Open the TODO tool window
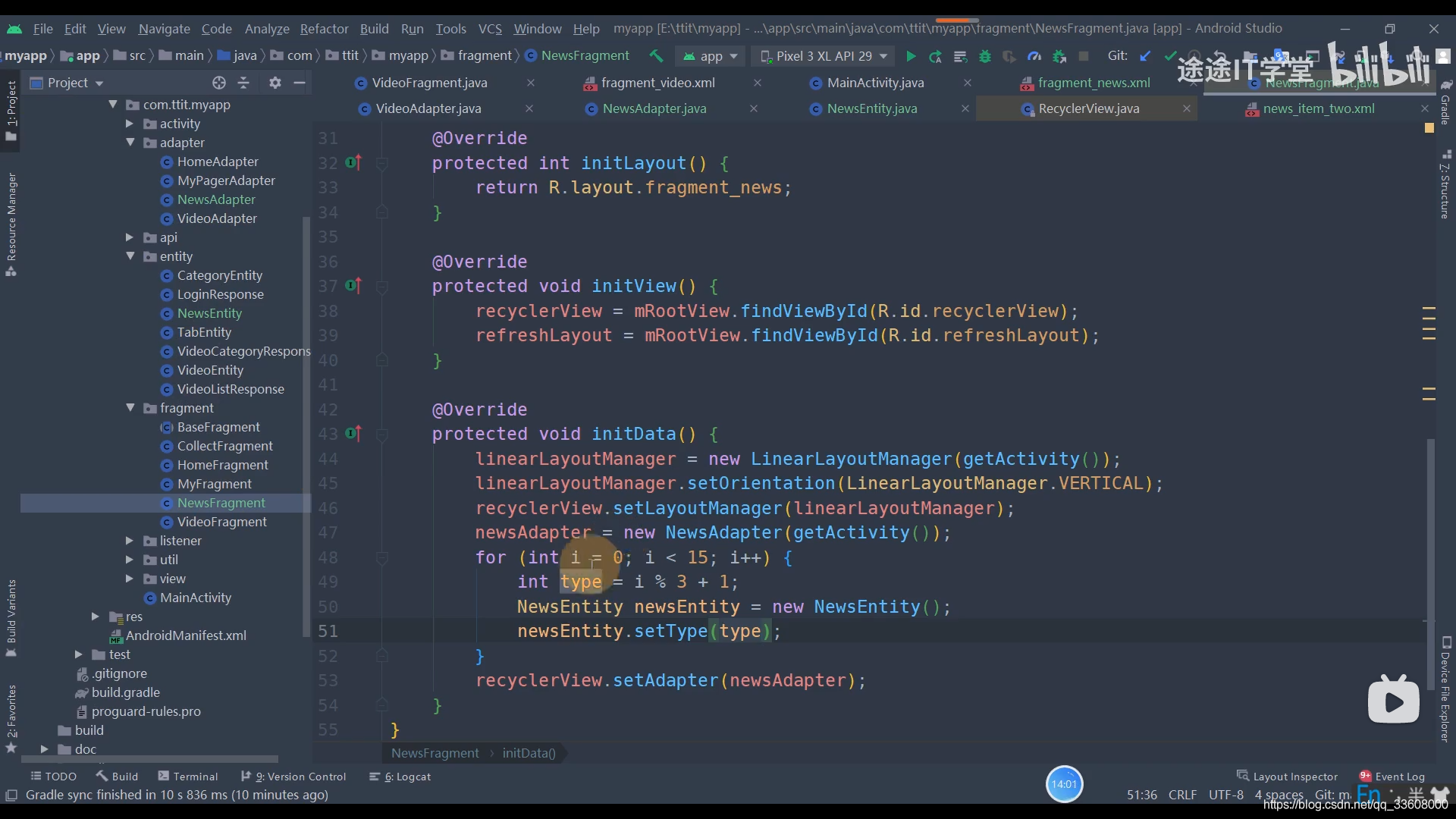The height and width of the screenshot is (819, 1456). coord(53,776)
